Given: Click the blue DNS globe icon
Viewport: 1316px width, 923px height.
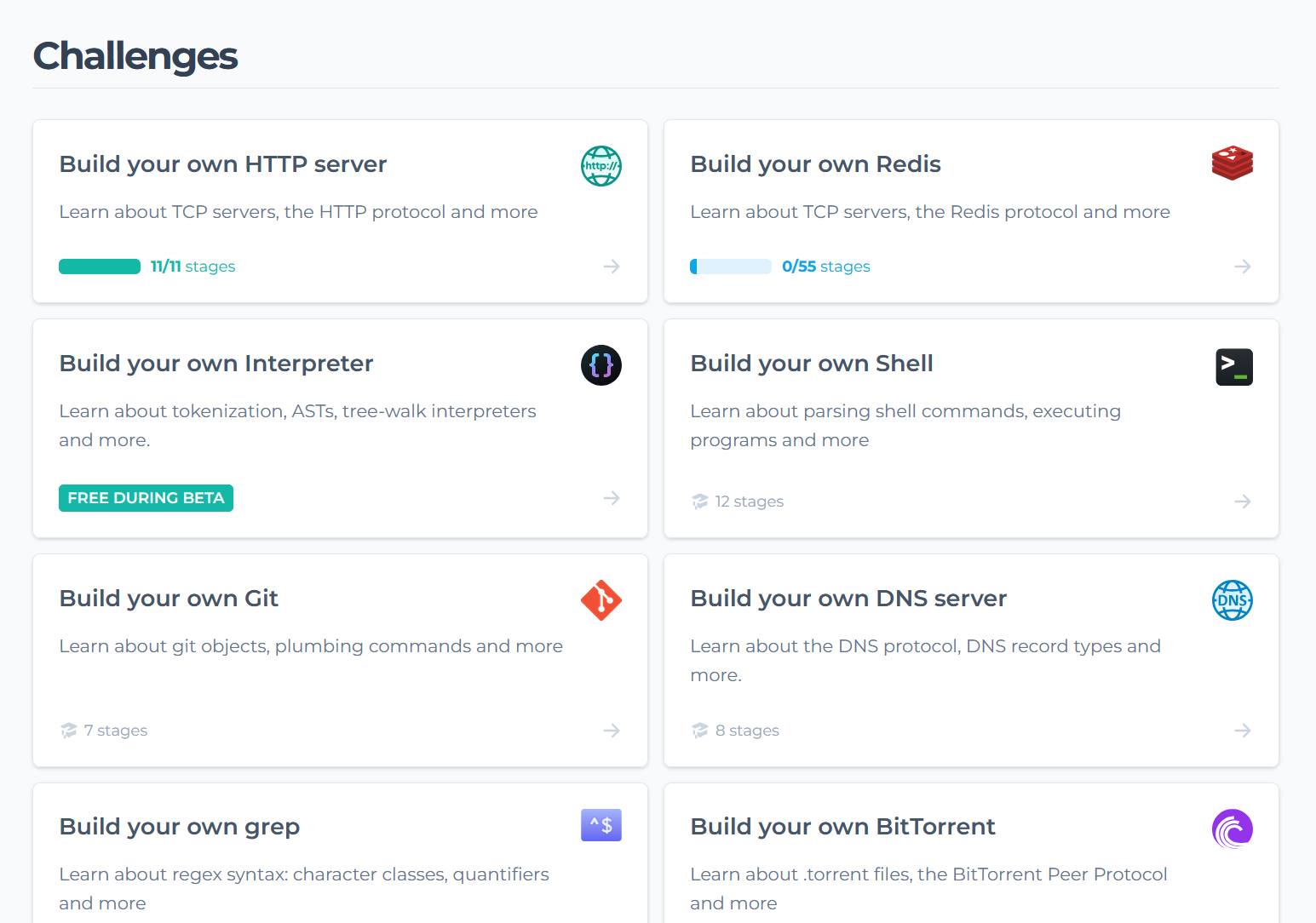Looking at the screenshot, I should pos(1232,600).
